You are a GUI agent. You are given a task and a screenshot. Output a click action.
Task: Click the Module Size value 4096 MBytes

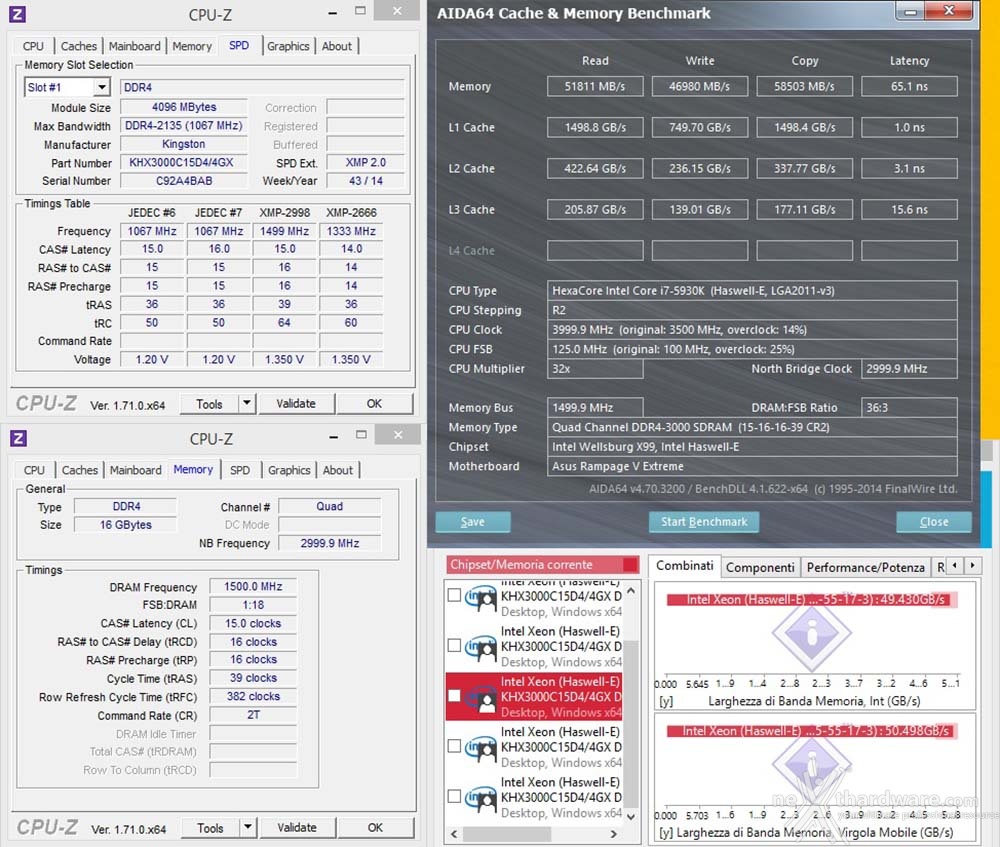click(x=183, y=108)
